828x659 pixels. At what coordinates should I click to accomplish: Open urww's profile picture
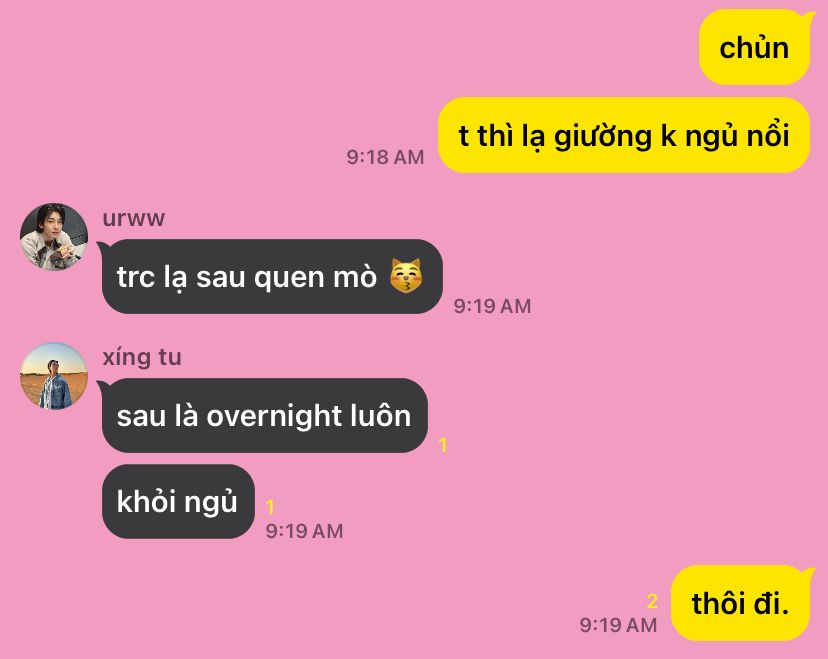click(54, 237)
